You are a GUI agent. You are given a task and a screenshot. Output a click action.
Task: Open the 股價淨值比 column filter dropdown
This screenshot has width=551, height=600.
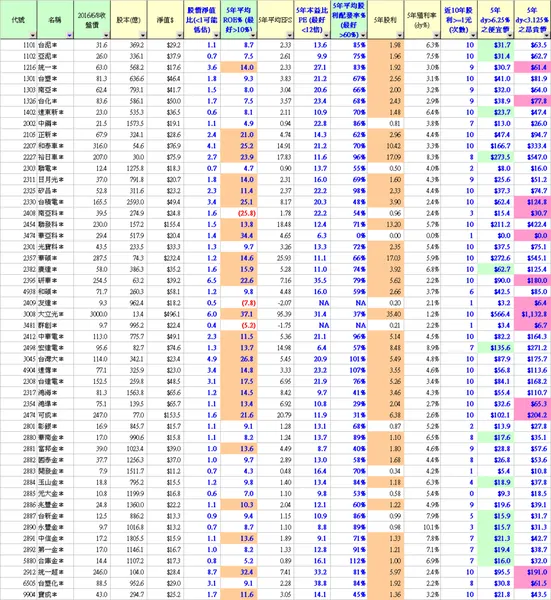point(216,36)
